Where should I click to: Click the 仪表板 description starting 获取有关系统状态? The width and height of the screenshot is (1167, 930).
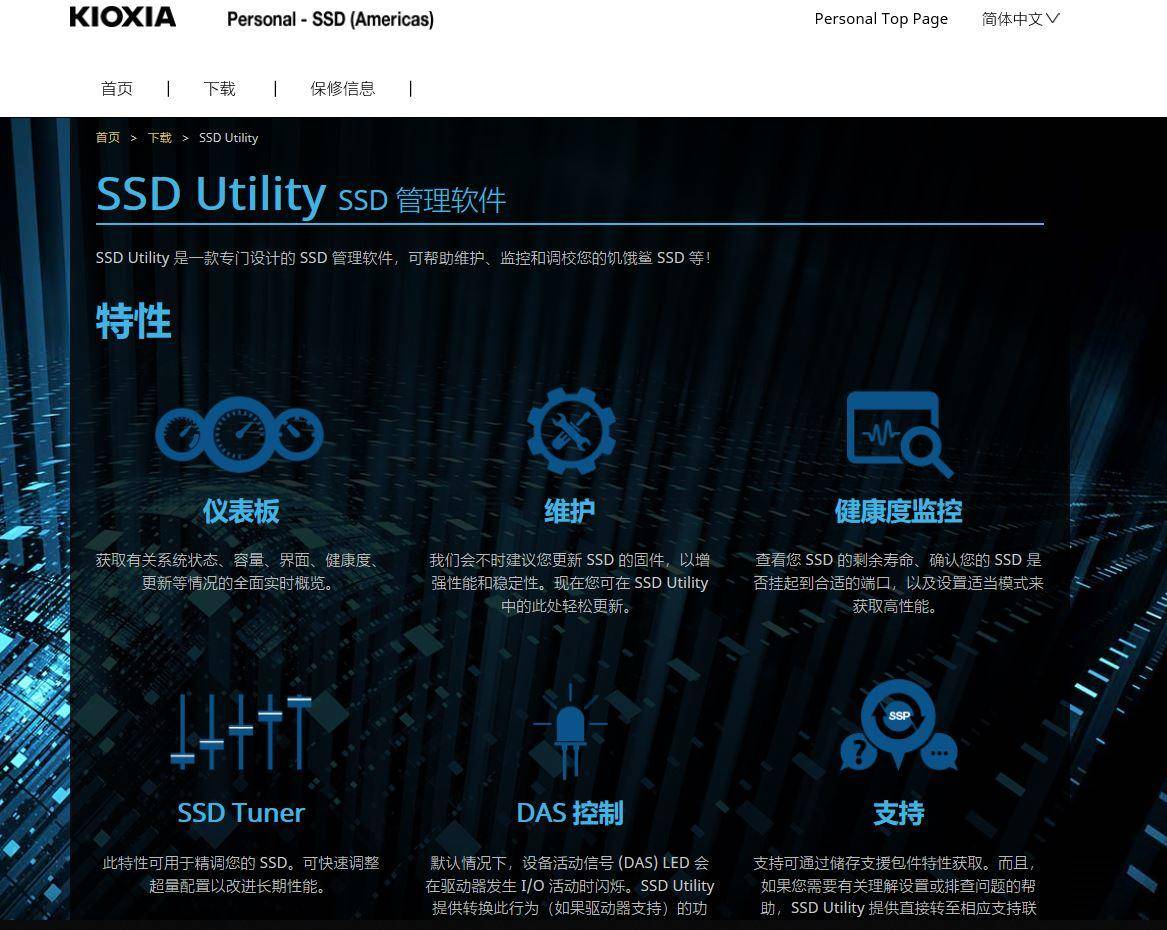click(x=237, y=571)
